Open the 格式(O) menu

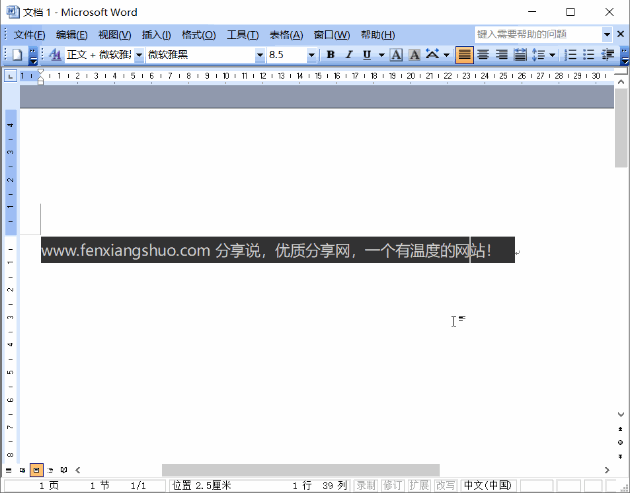point(198,35)
